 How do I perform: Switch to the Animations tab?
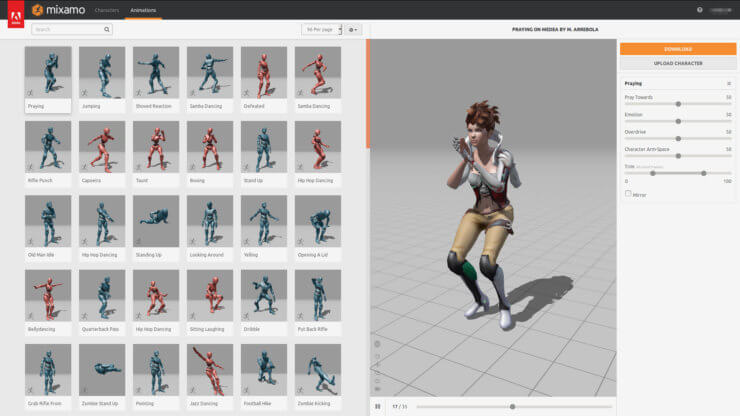click(143, 10)
